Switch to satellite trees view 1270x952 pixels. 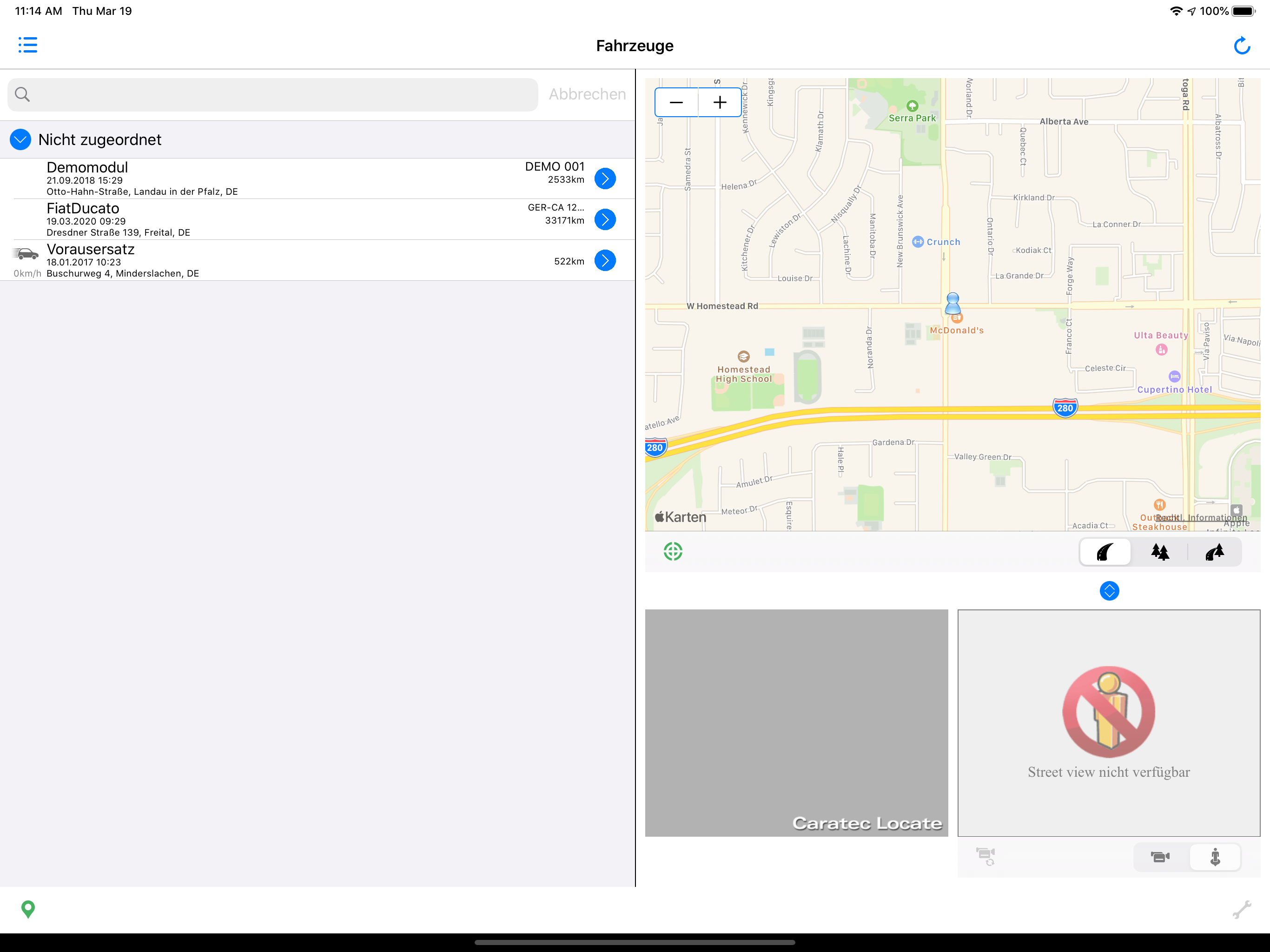pos(1160,552)
